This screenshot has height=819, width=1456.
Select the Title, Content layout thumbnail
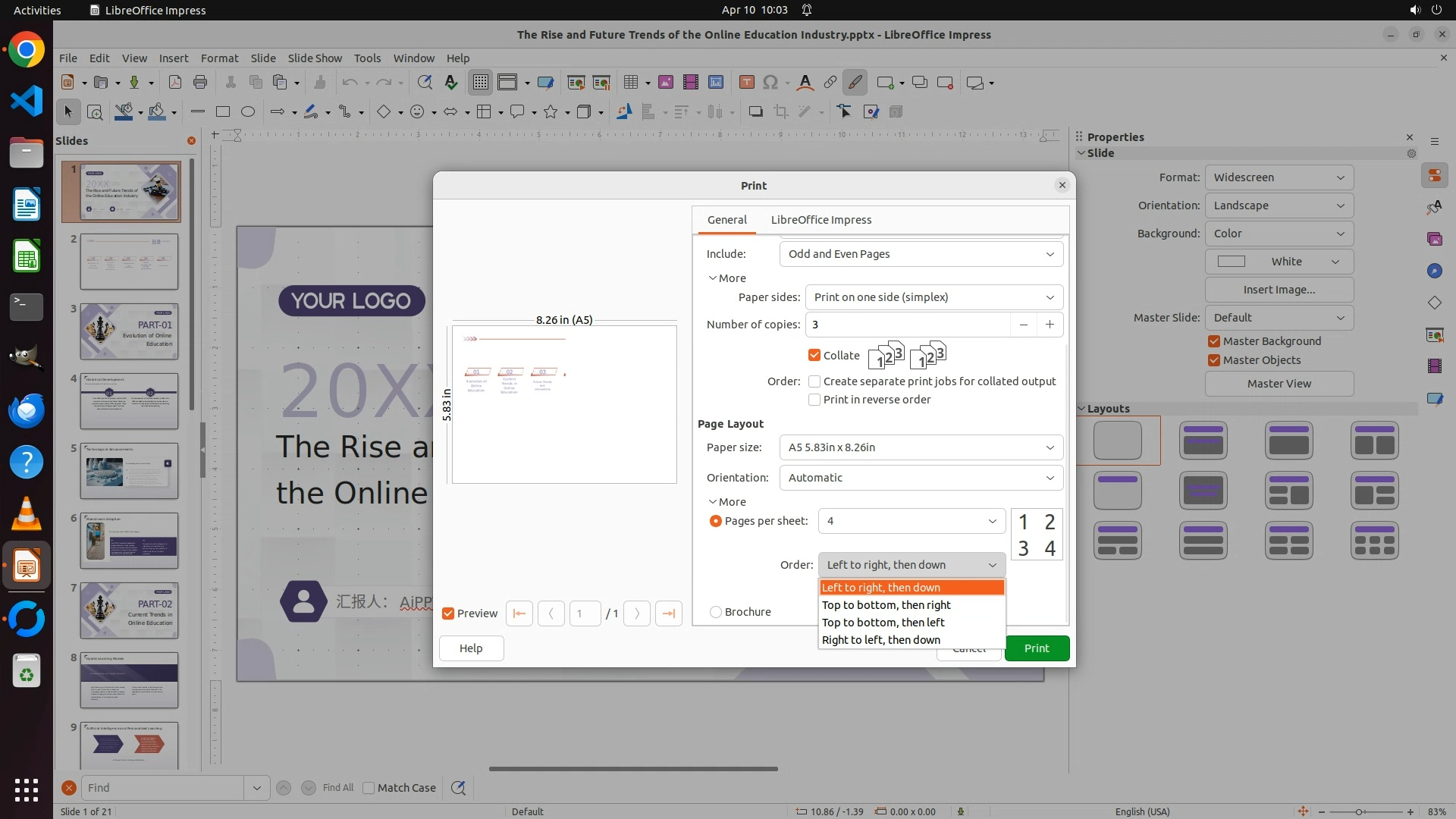point(1288,441)
